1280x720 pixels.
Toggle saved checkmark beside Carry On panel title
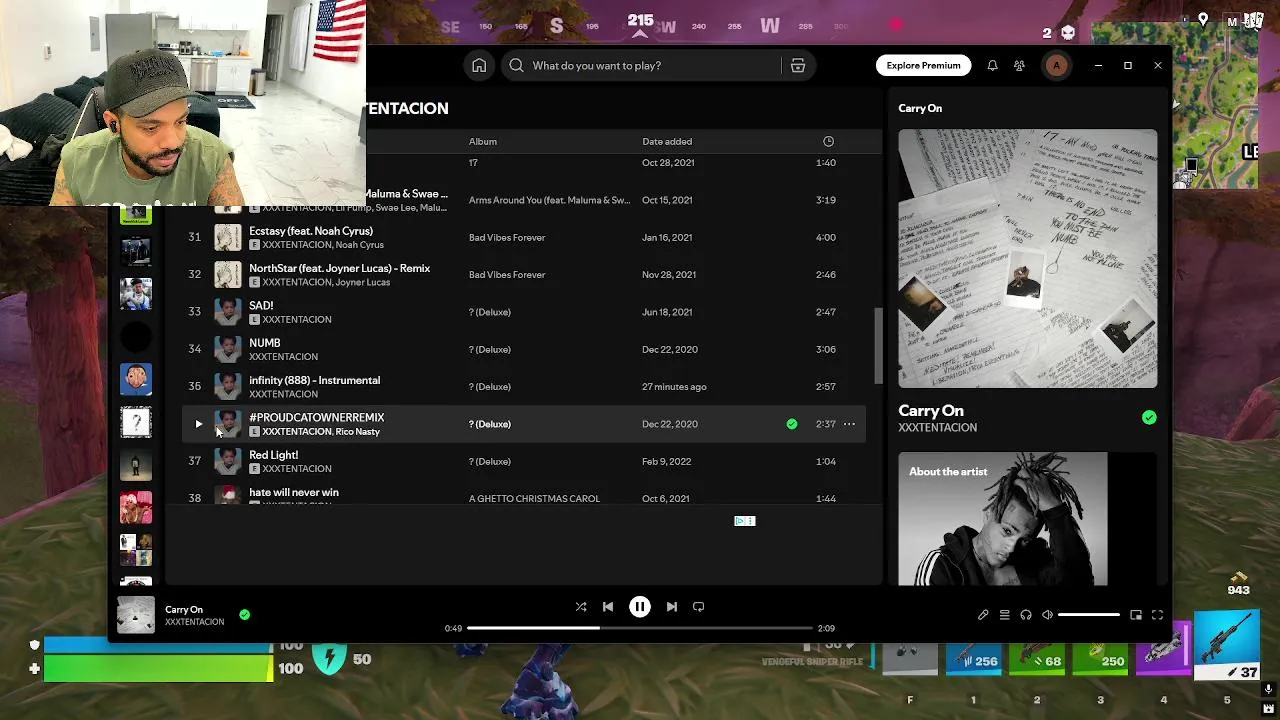(1149, 418)
